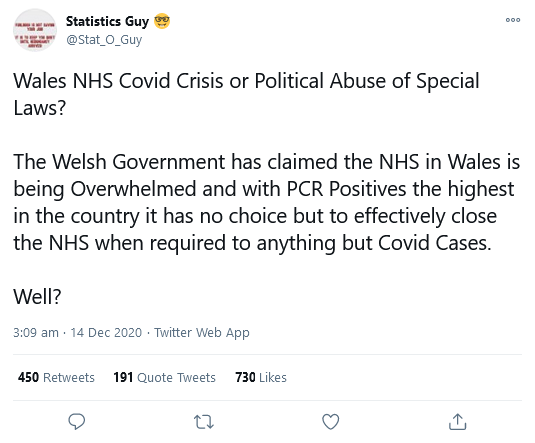Viewport: 535px width, 443px height.
Task: Like the tweet with the heart icon
Action: [331, 421]
